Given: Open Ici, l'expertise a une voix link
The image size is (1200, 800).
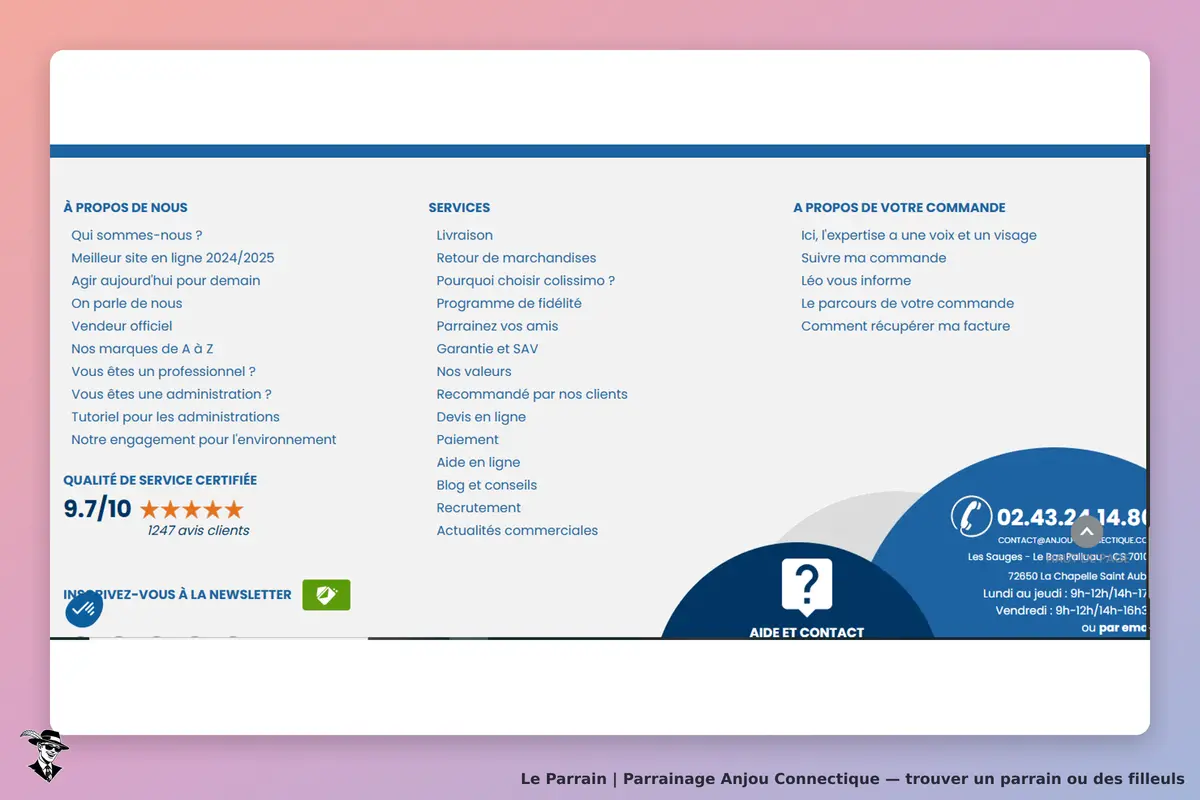Looking at the screenshot, I should click(x=919, y=235).
